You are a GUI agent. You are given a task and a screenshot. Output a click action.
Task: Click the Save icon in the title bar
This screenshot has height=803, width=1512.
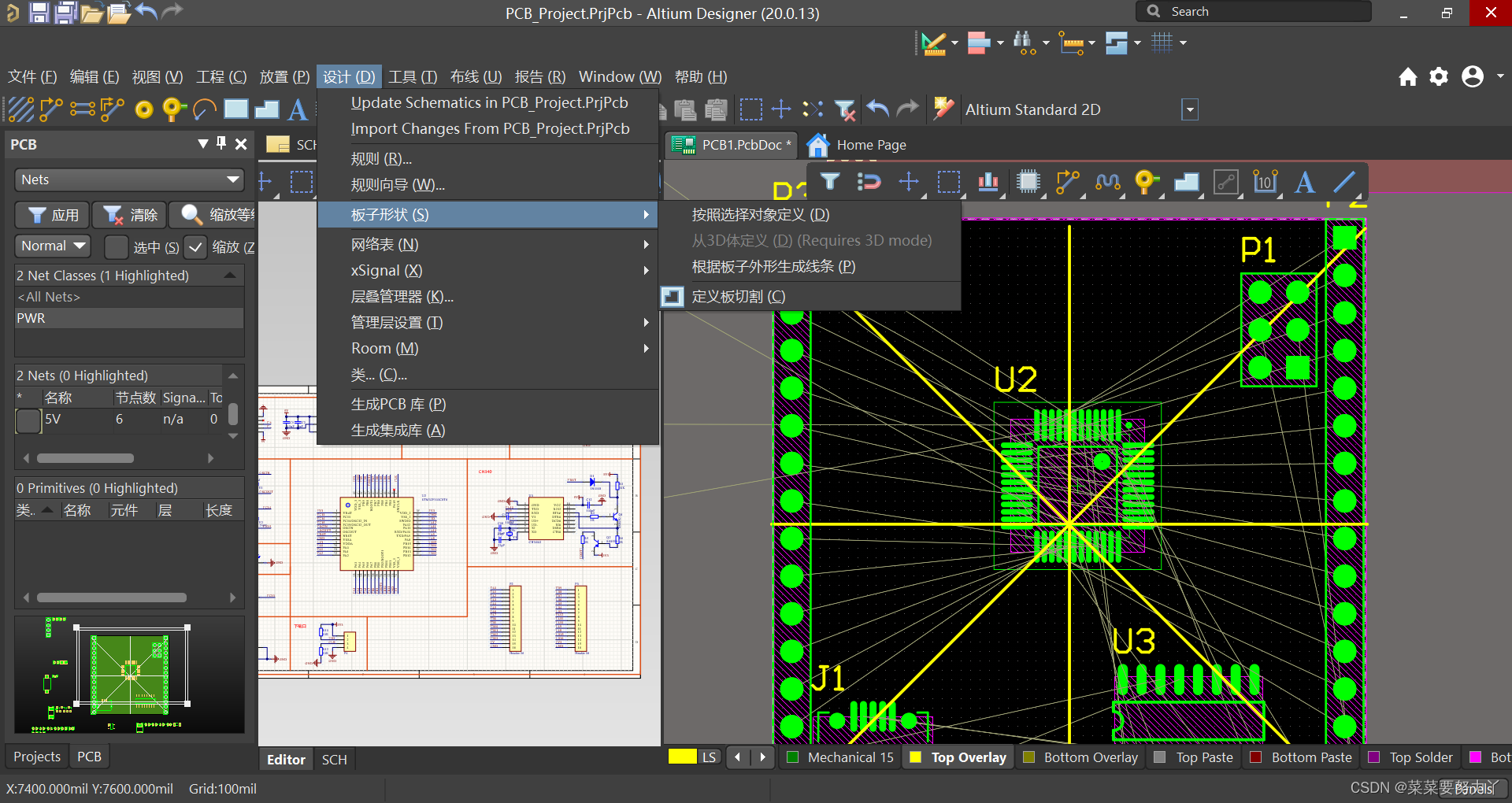pyautogui.click(x=39, y=12)
